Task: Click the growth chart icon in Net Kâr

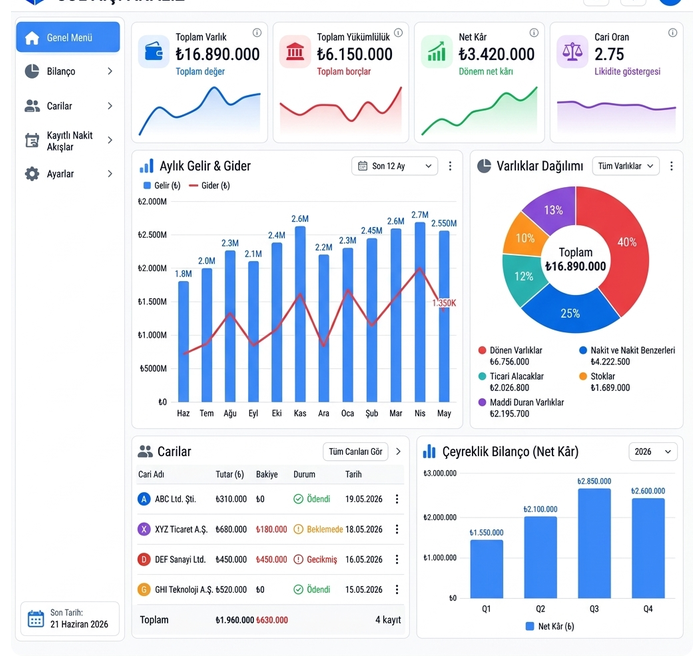Action: pos(436,52)
